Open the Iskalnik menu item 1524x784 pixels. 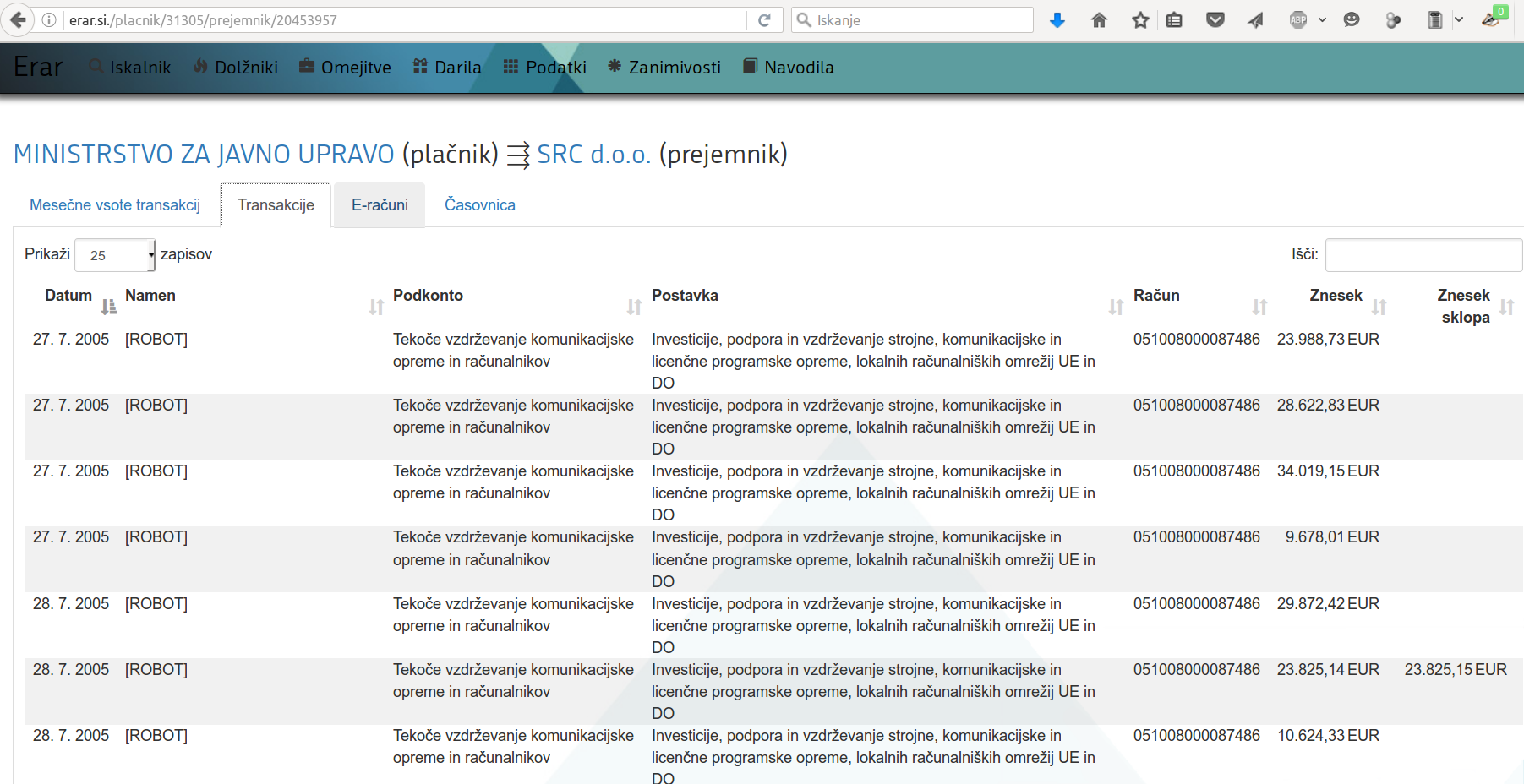click(x=130, y=68)
